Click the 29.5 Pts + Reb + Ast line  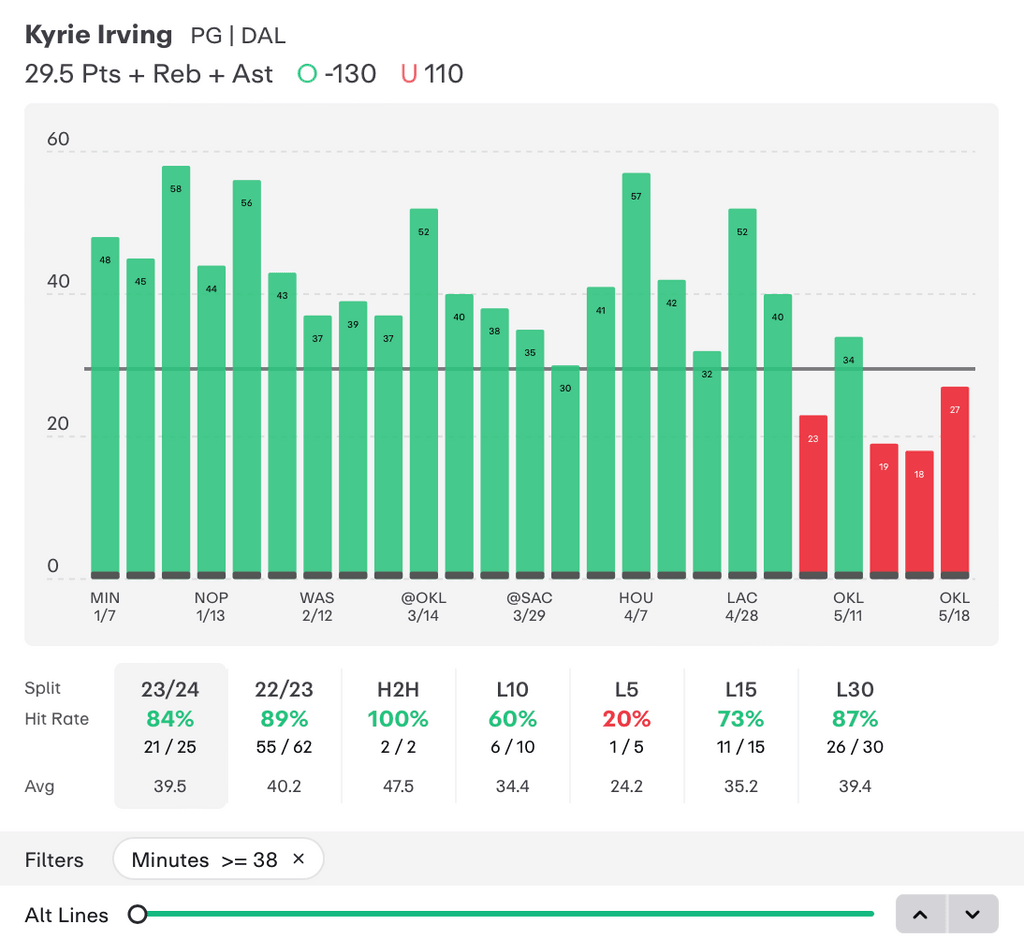coord(149,74)
